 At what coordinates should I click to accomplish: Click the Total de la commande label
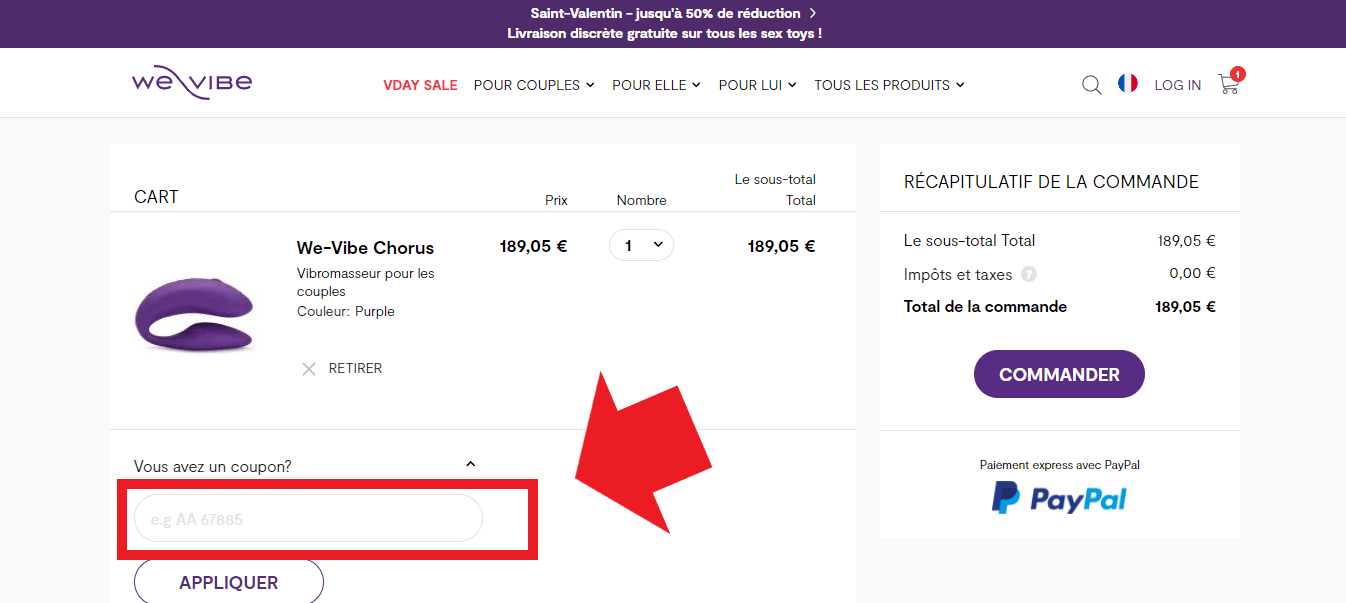pos(985,307)
